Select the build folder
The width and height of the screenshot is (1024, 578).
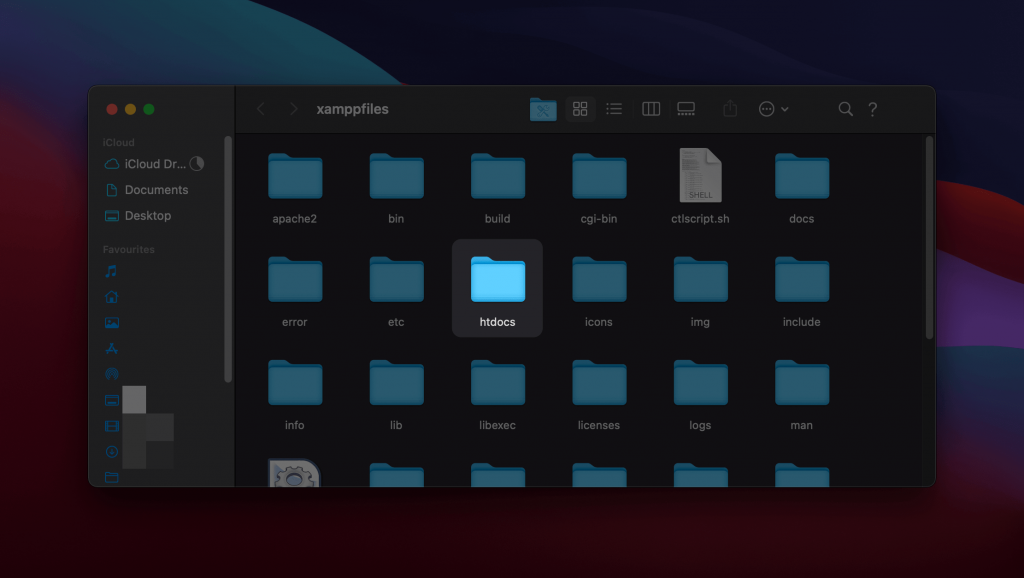[498, 176]
